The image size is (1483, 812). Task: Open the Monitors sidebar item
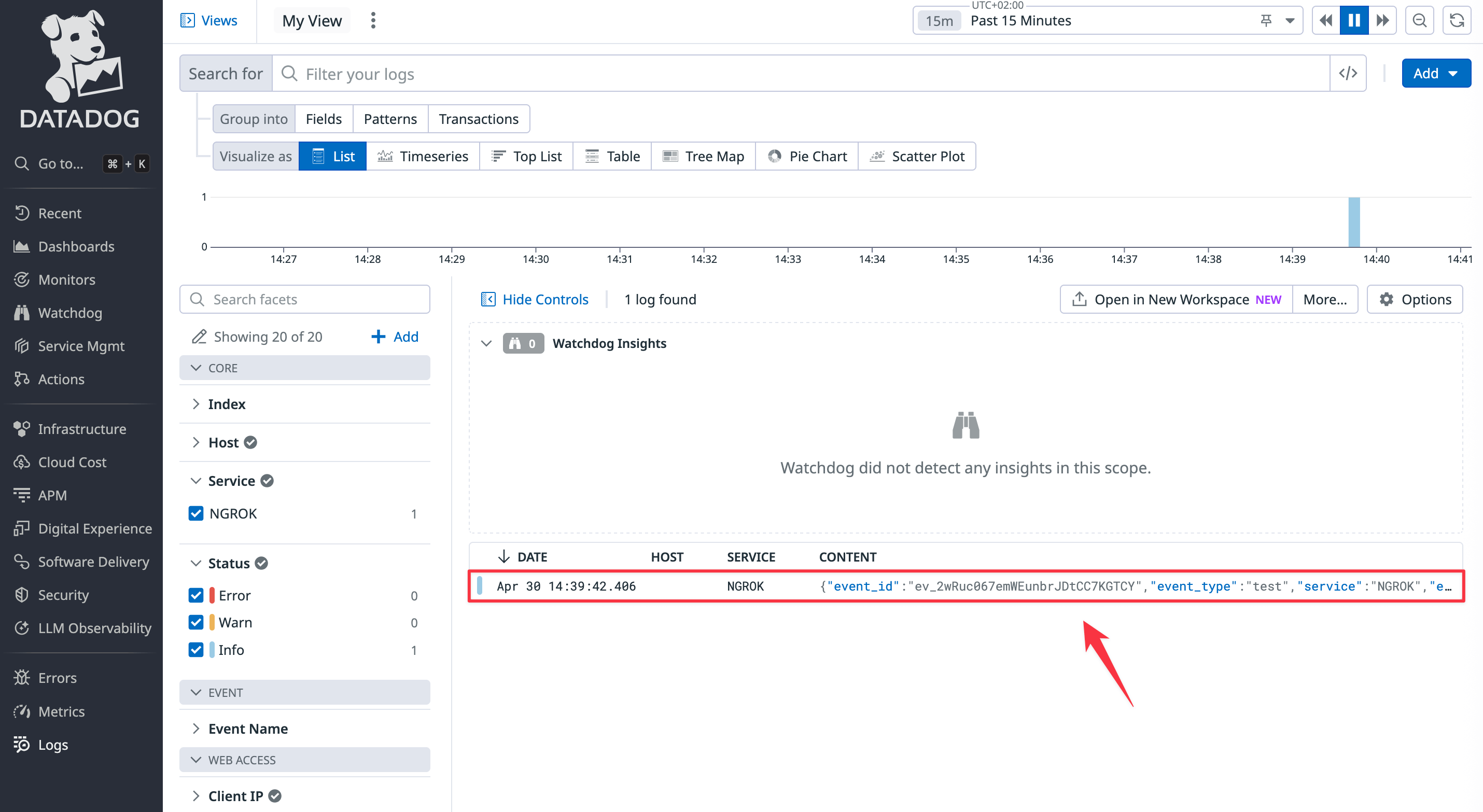tap(67, 279)
